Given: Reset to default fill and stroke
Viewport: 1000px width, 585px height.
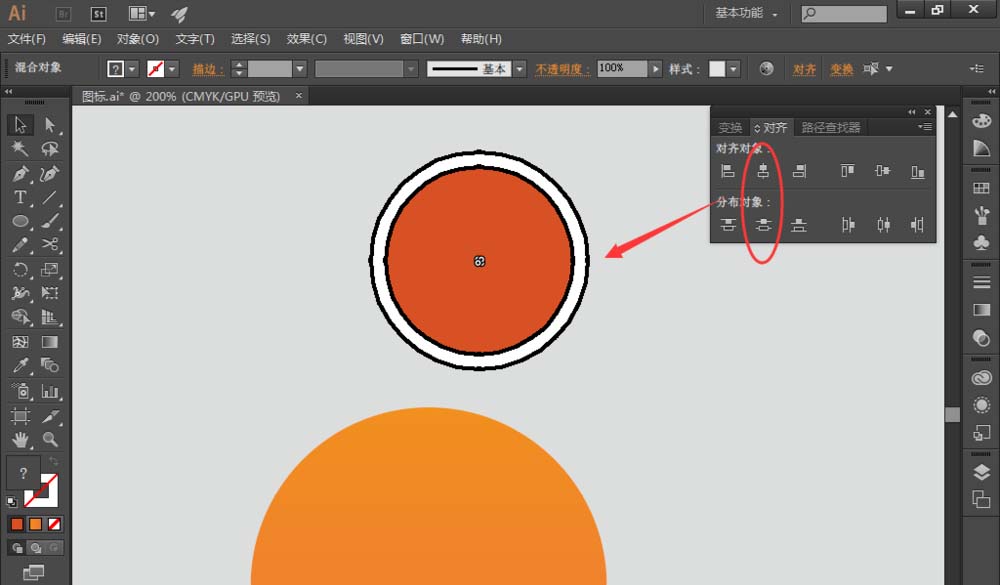Looking at the screenshot, I should (11, 501).
